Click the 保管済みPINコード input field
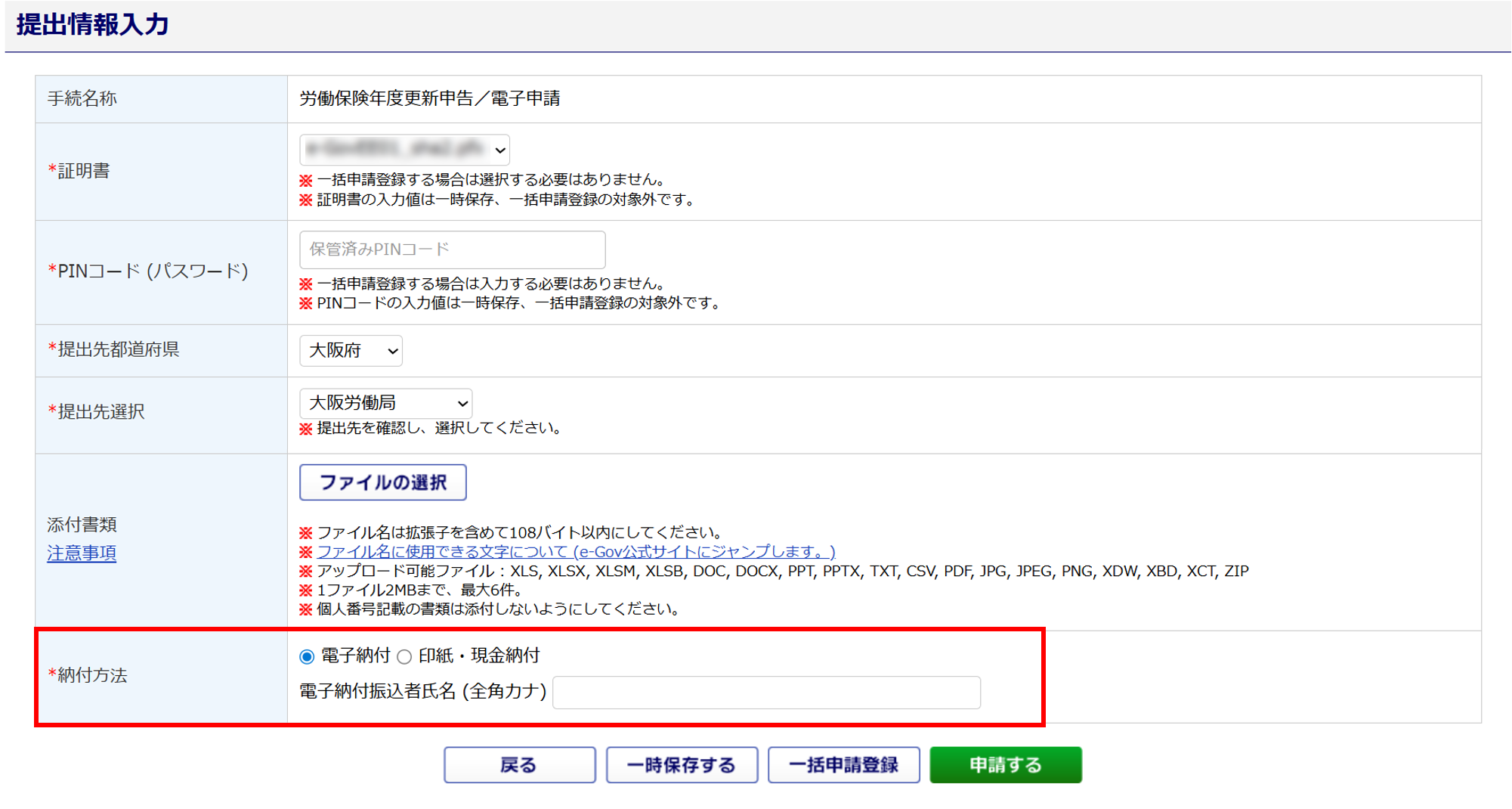Image resolution: width=1512 pixels, height=809 pixels. [x=452, y=250]
